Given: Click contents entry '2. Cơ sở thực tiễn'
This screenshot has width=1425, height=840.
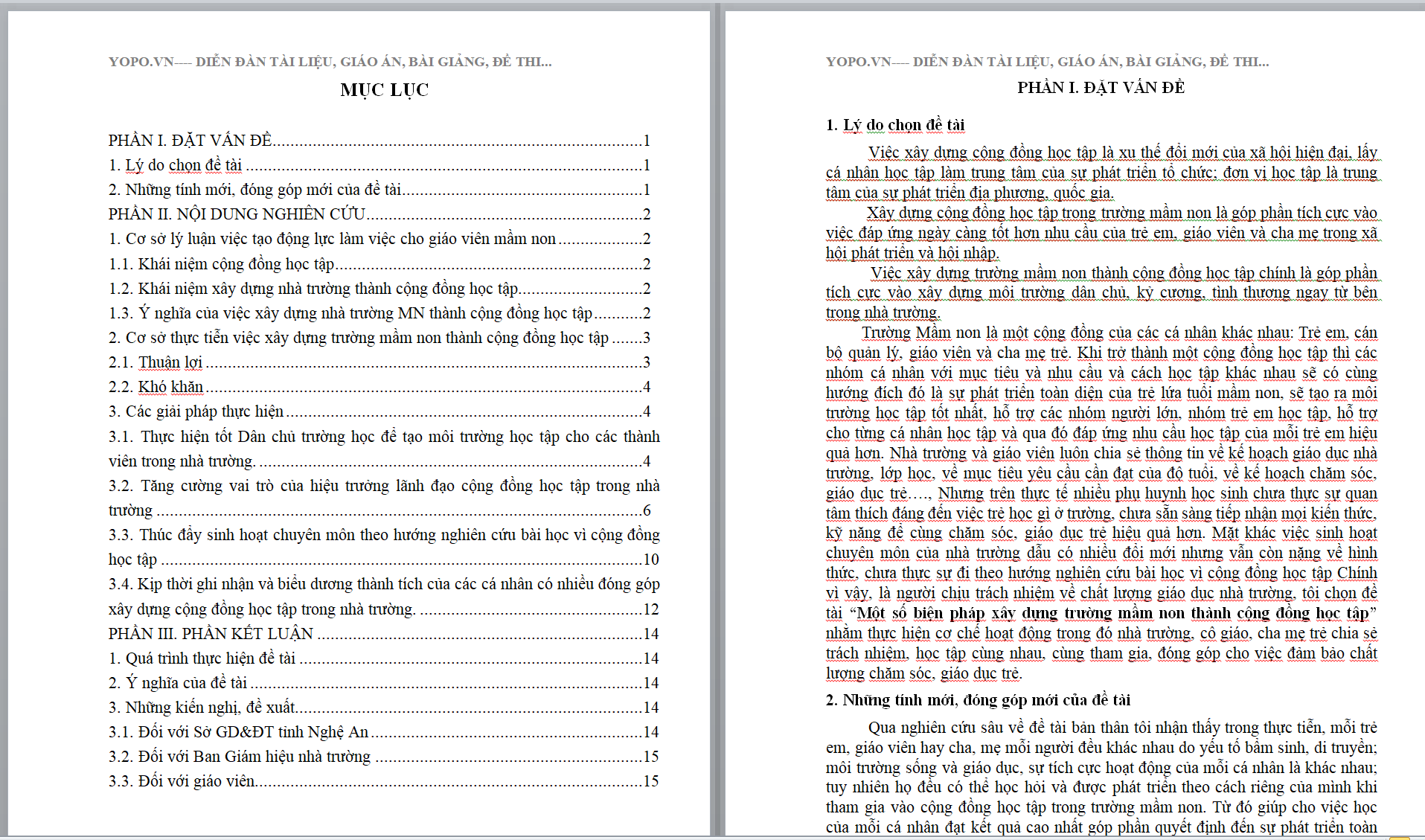Looking at the screenshot, I should 380,338.
